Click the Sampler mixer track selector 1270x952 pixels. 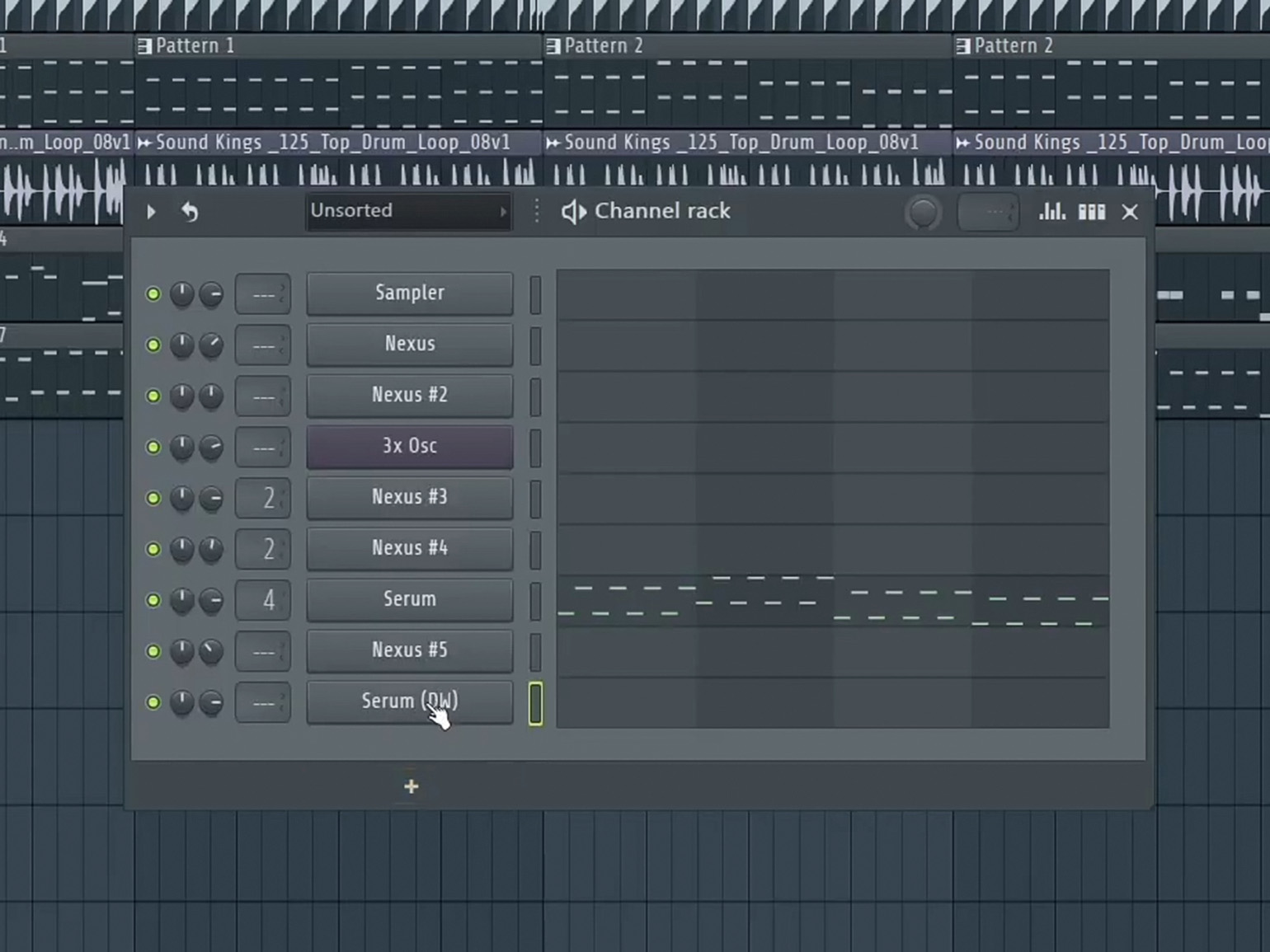263,294
